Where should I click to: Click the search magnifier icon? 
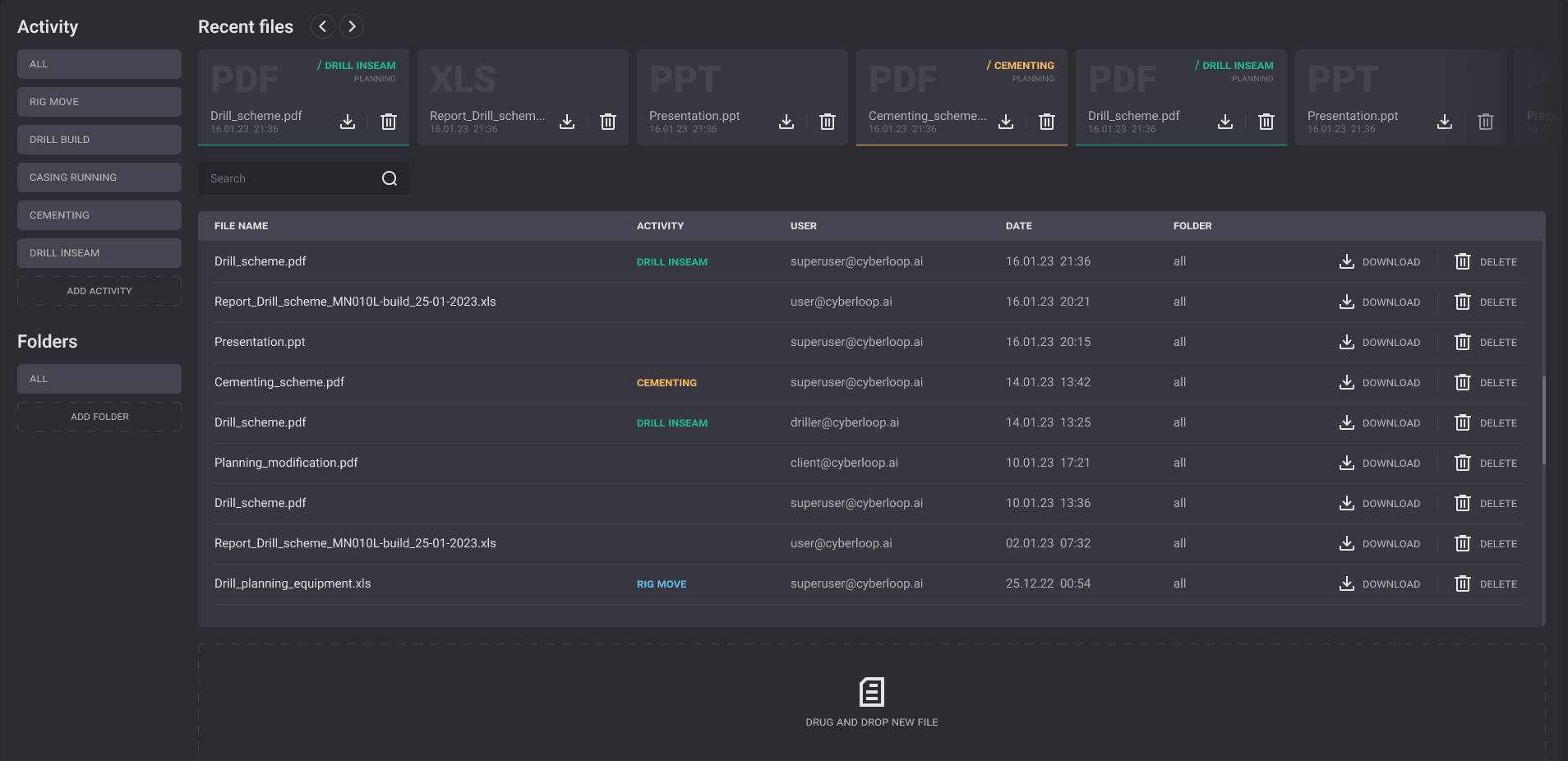point(390,178)
